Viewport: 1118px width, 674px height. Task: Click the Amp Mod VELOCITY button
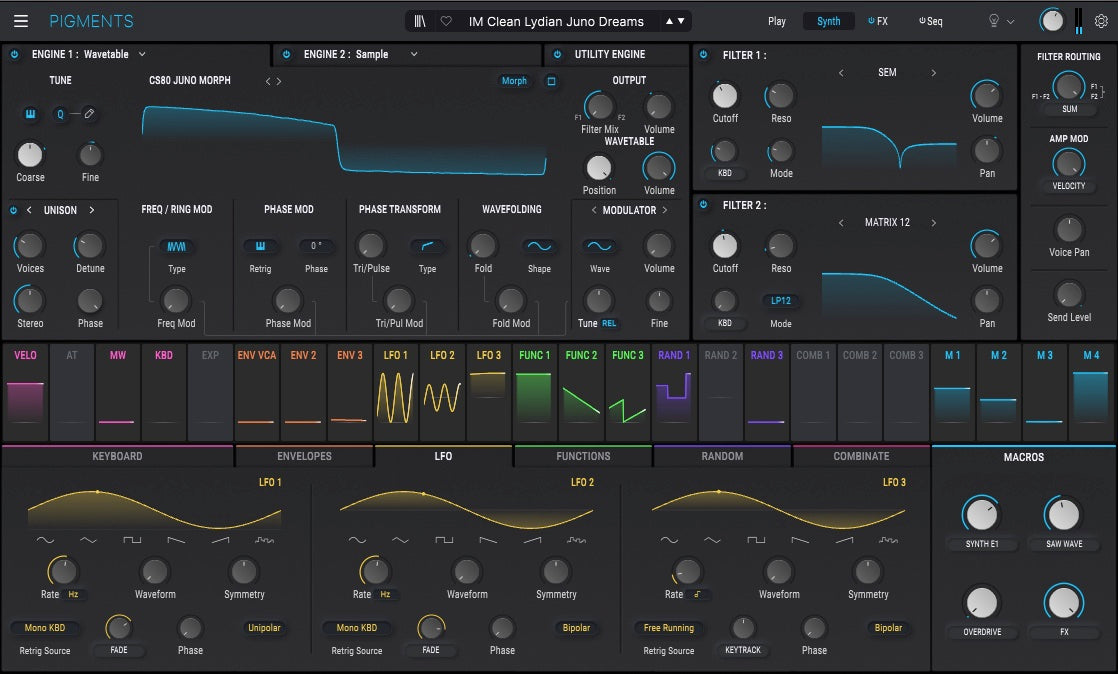click(1069, 185)
